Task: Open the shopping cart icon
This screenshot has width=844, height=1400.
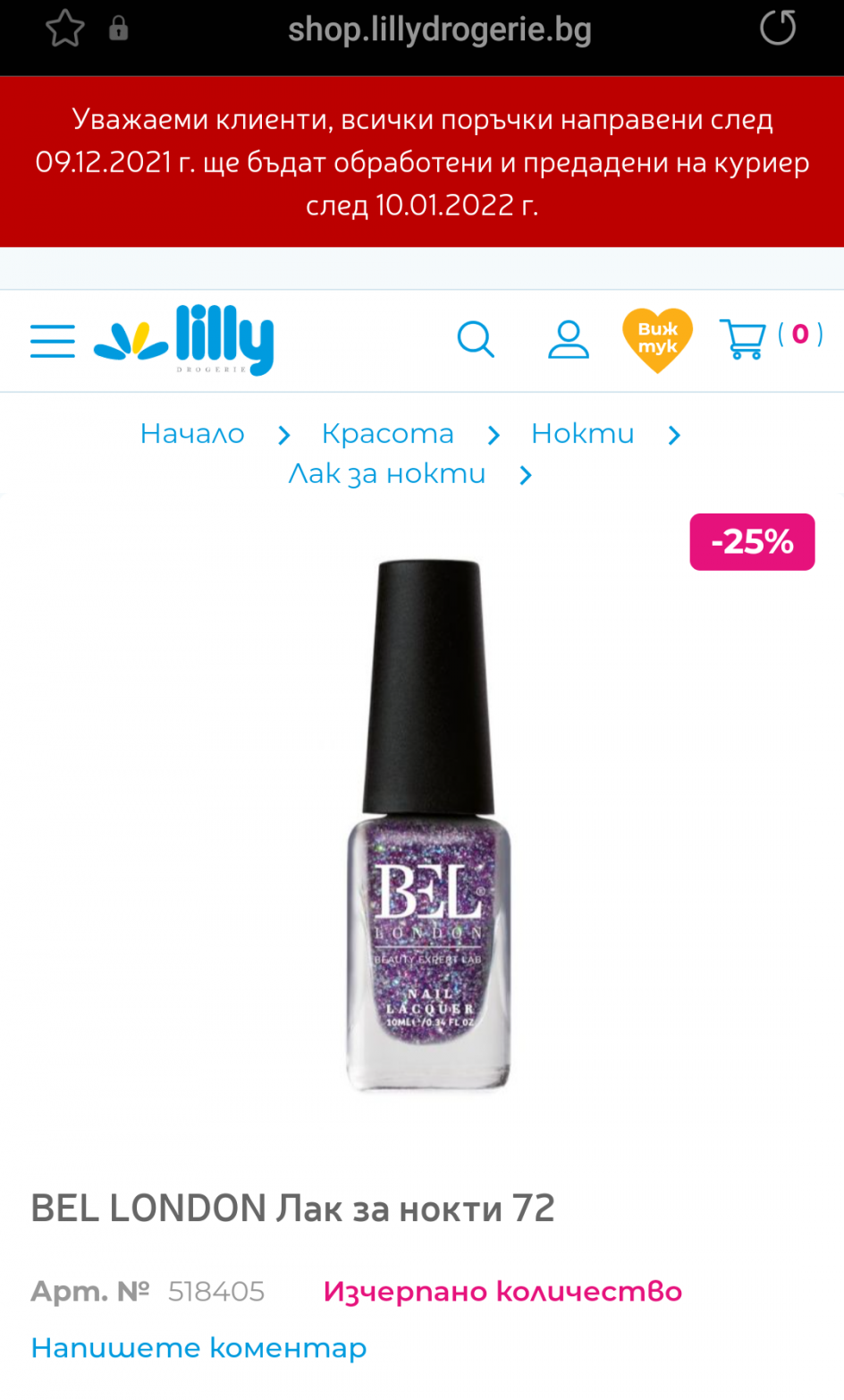Action: [742, 340]
